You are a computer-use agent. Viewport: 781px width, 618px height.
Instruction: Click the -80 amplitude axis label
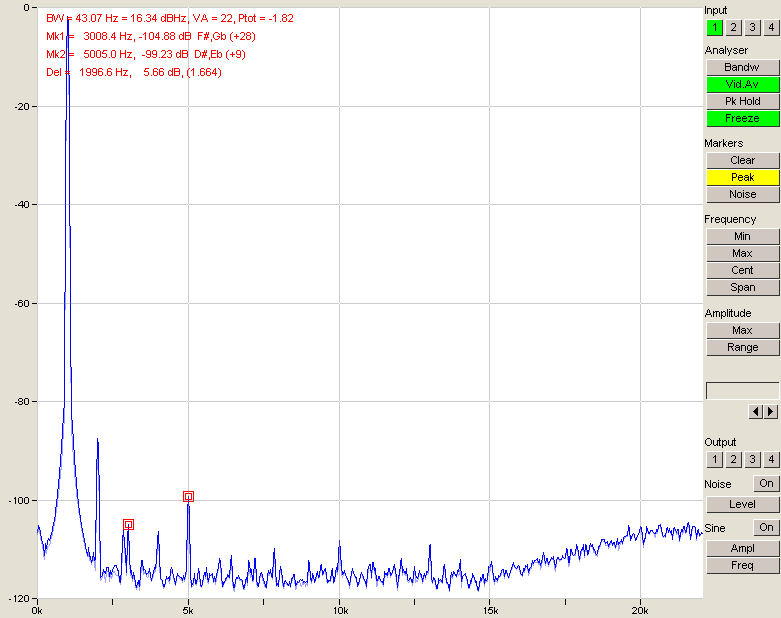(x=22, y=401)
